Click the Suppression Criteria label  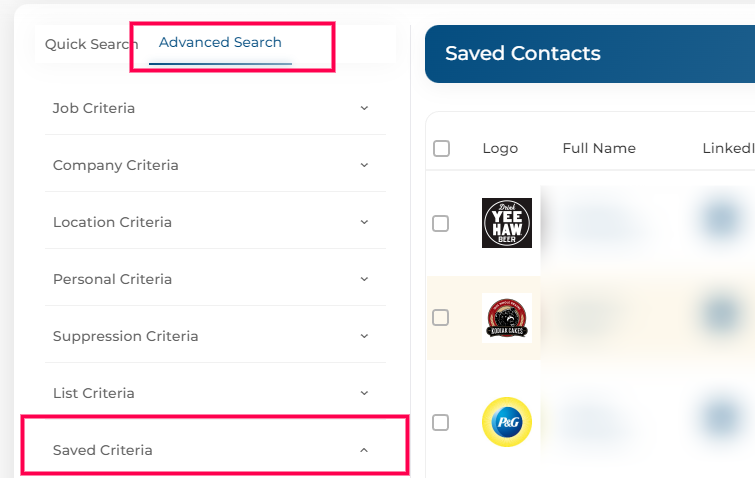coord(126,336)
